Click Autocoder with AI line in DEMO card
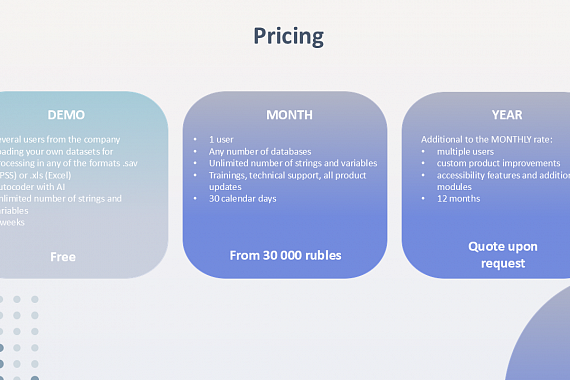Image resolution: width=570 pixels, height=380 pixels. pyautogui.click(x=33, y=187)
